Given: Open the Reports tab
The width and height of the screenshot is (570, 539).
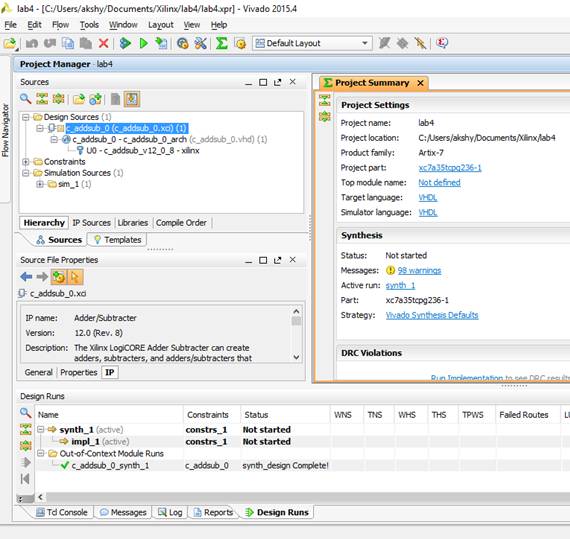Looking at the screenshot, I should [x=213, y=512].
